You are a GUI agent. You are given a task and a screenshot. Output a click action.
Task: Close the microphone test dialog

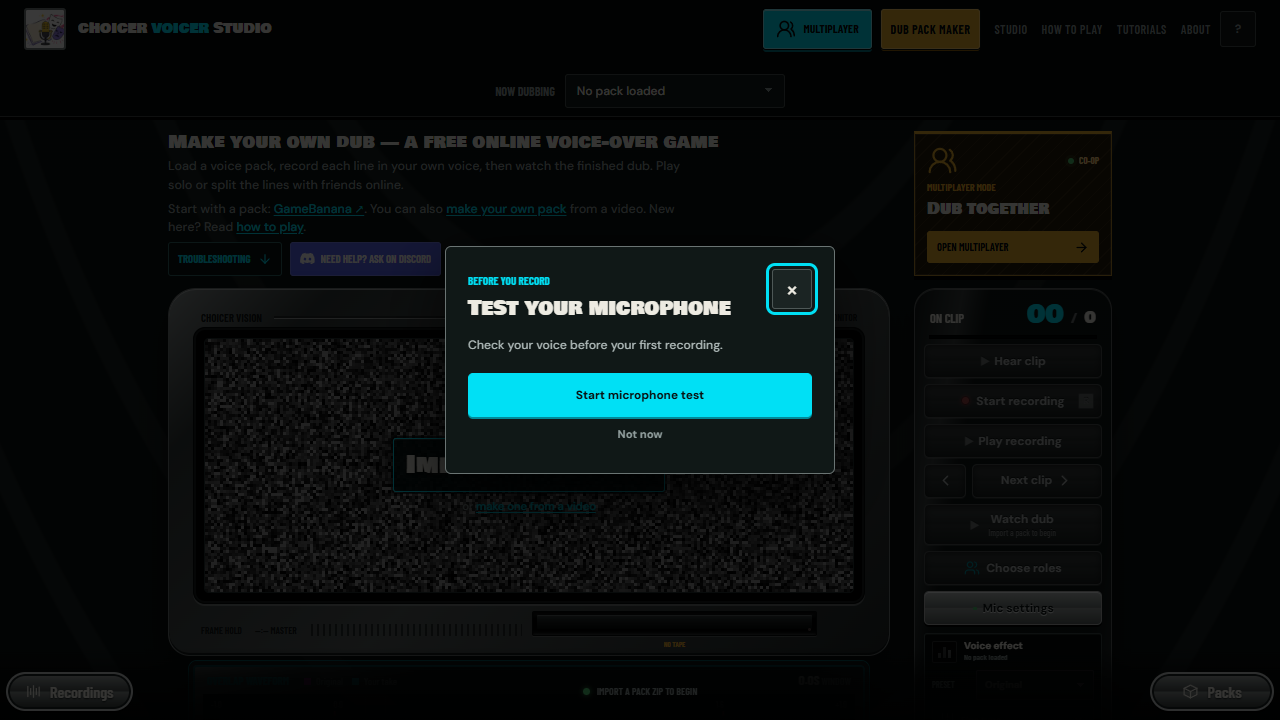792,290
